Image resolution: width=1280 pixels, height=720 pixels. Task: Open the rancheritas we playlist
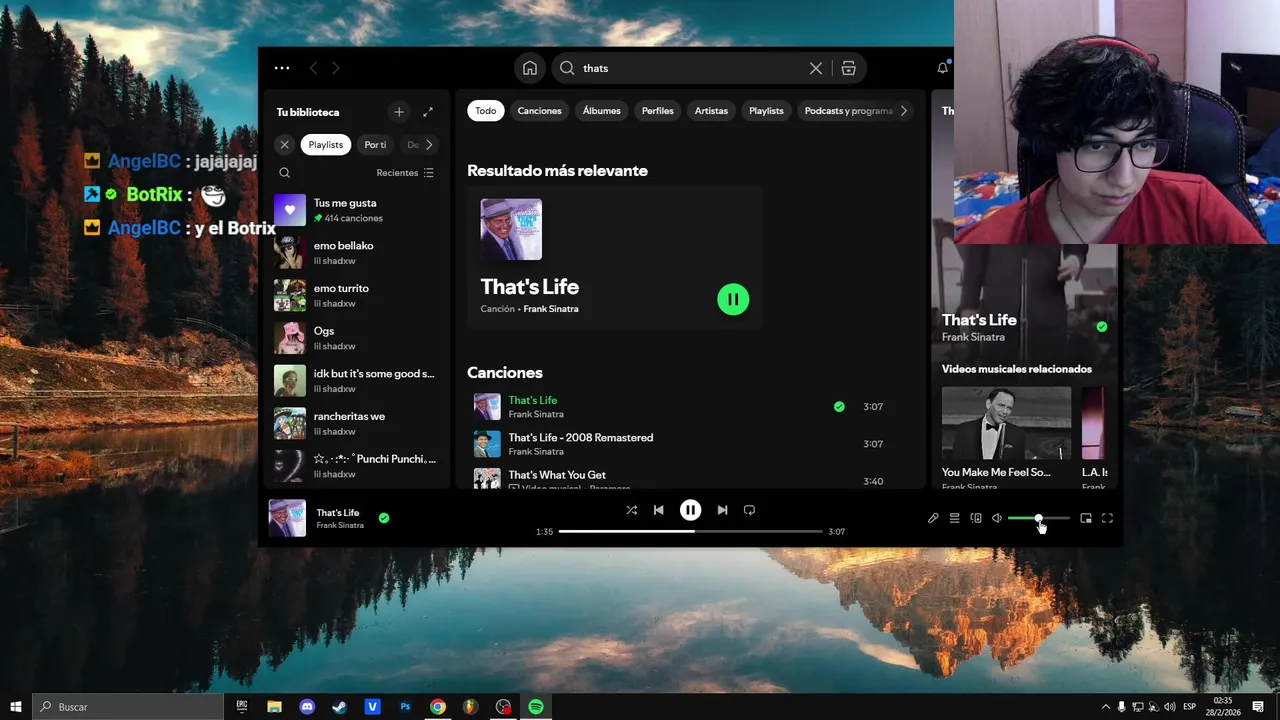pos(359,423)
